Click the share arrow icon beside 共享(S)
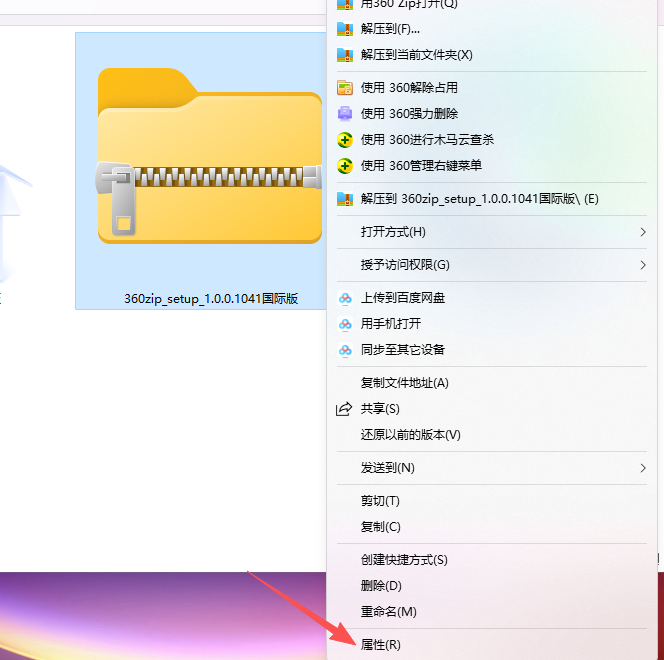Screen dimensions: 664x660 click(344, 409)
